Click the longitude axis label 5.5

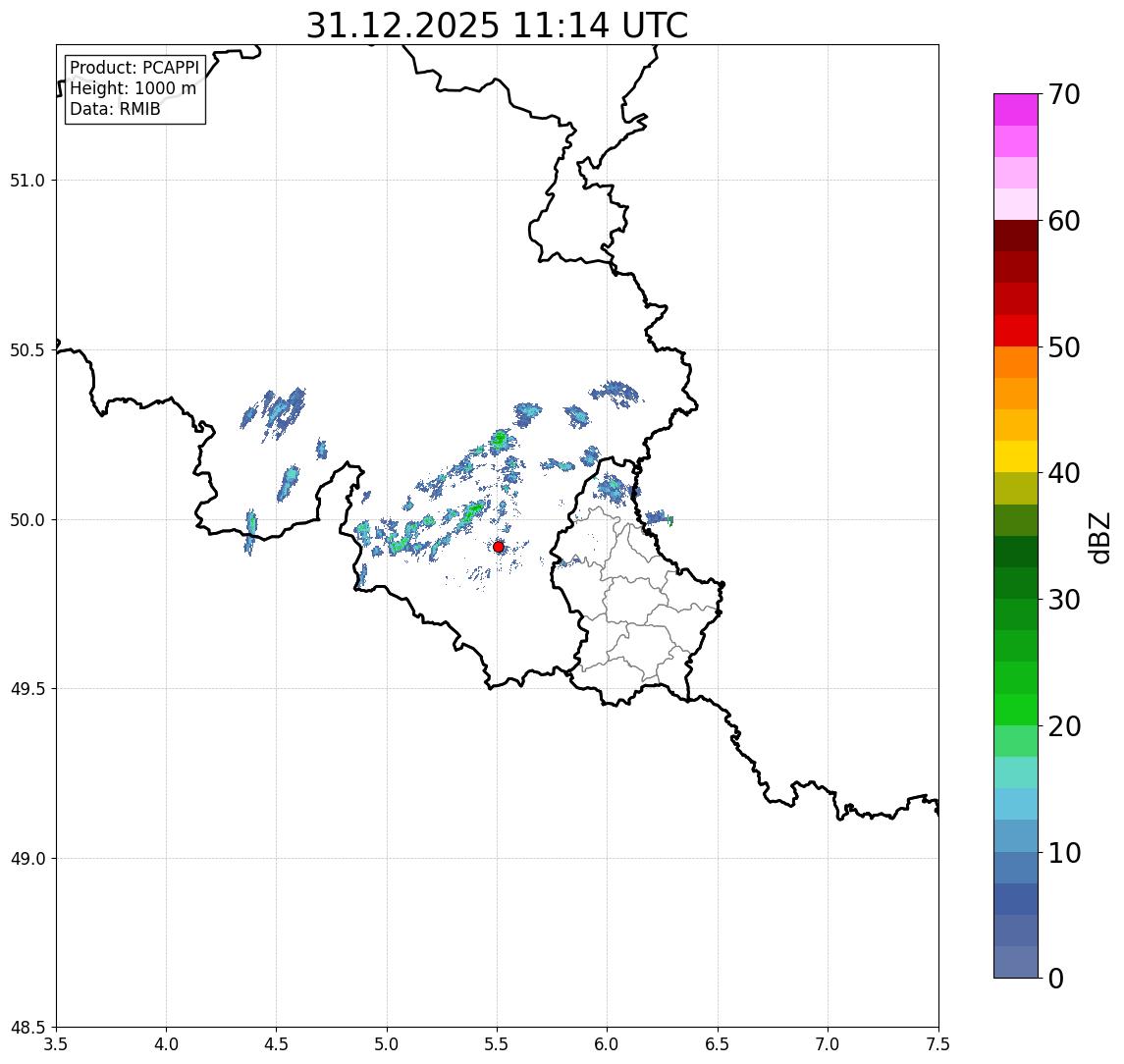498,1044
